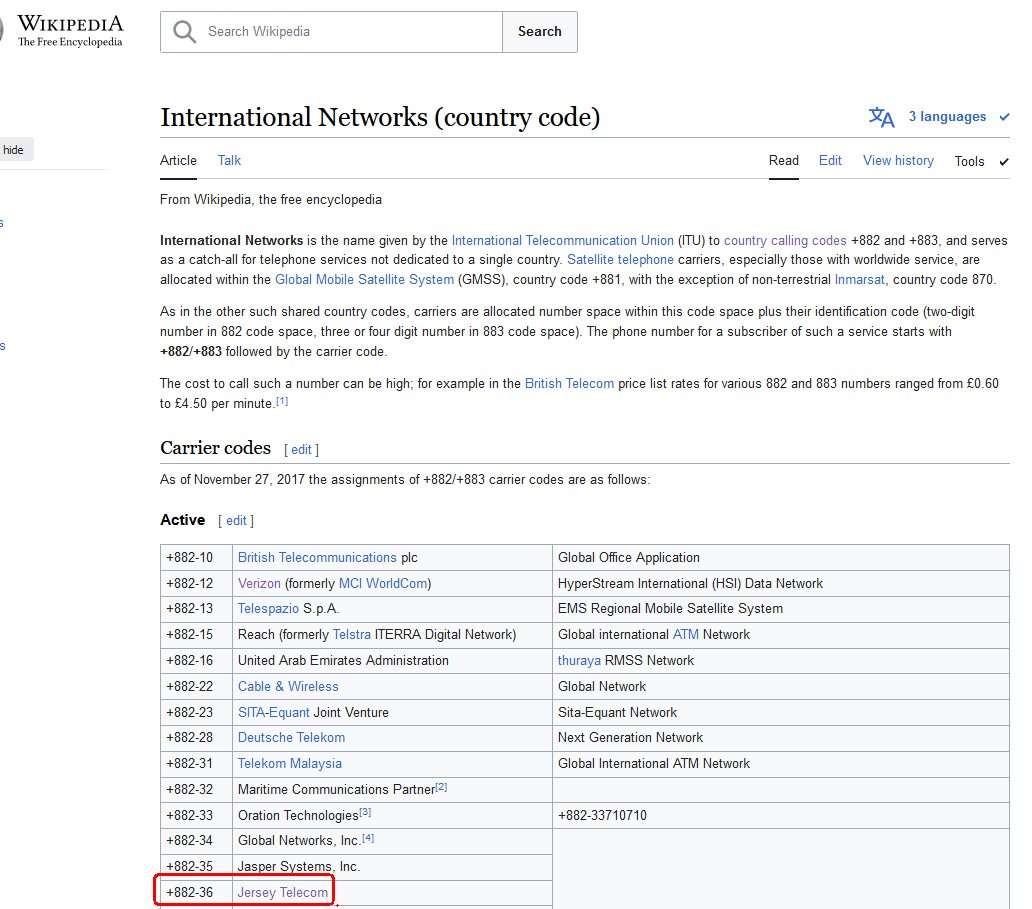Select the +882-28 code cell

[x=196, y=738]
